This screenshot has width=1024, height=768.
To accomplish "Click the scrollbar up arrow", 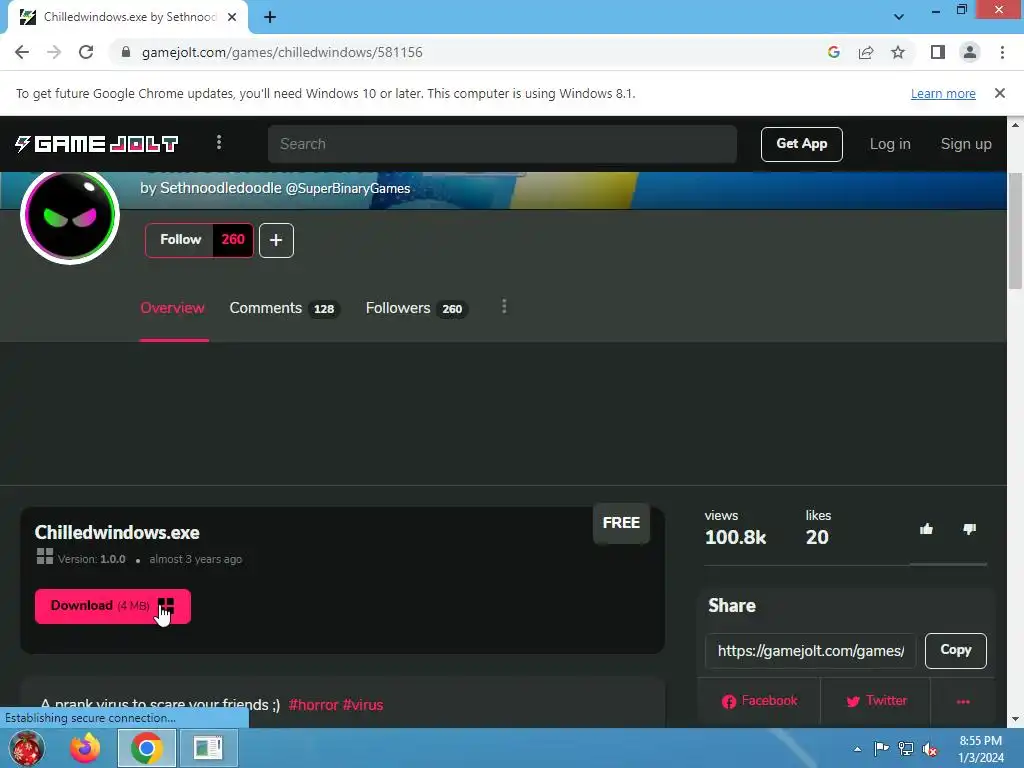I will pos(1016,124).
